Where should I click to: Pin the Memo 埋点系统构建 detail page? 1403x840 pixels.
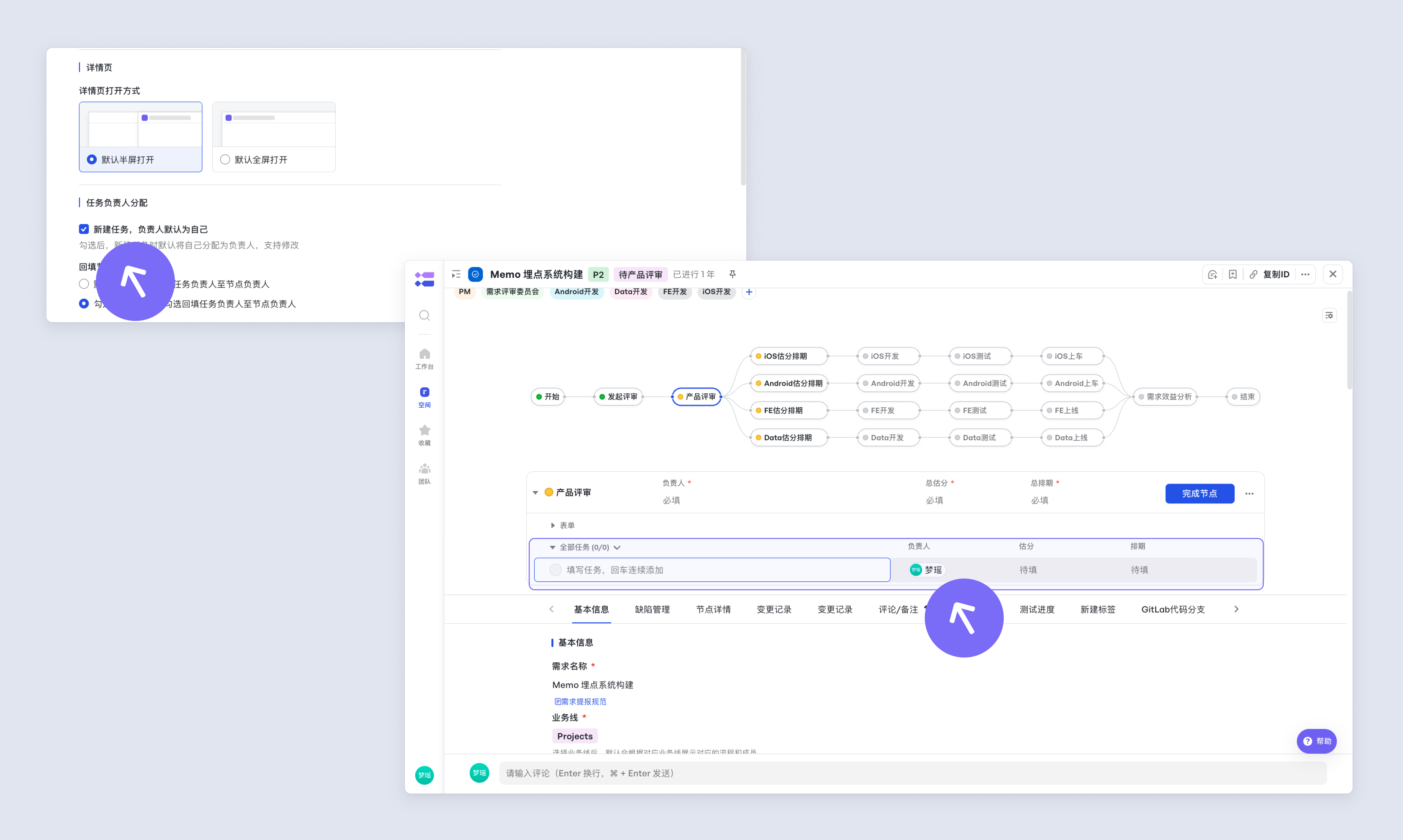[733, 274]
